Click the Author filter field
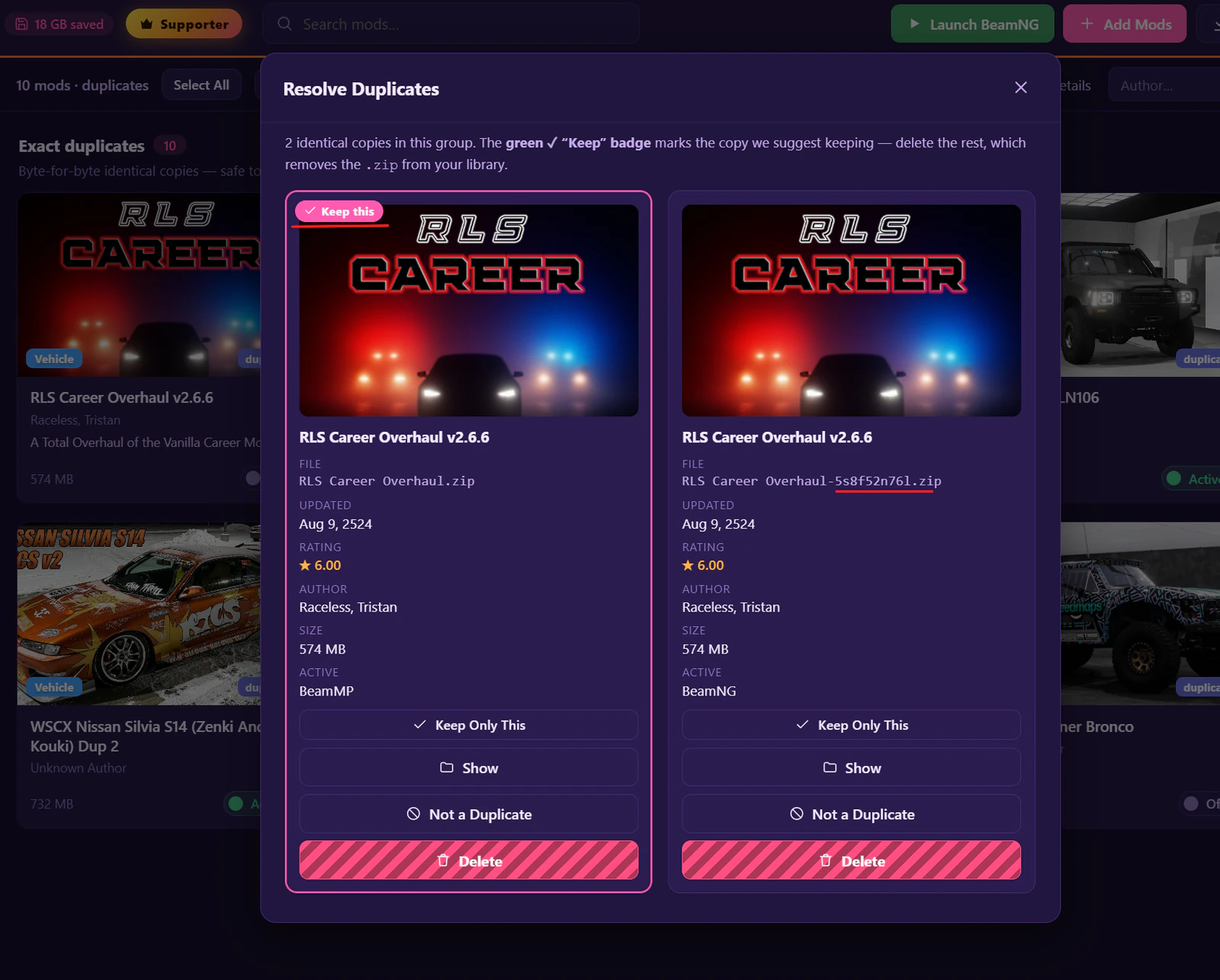This screenshot has width=1220, height=980. click(1164, 85)
